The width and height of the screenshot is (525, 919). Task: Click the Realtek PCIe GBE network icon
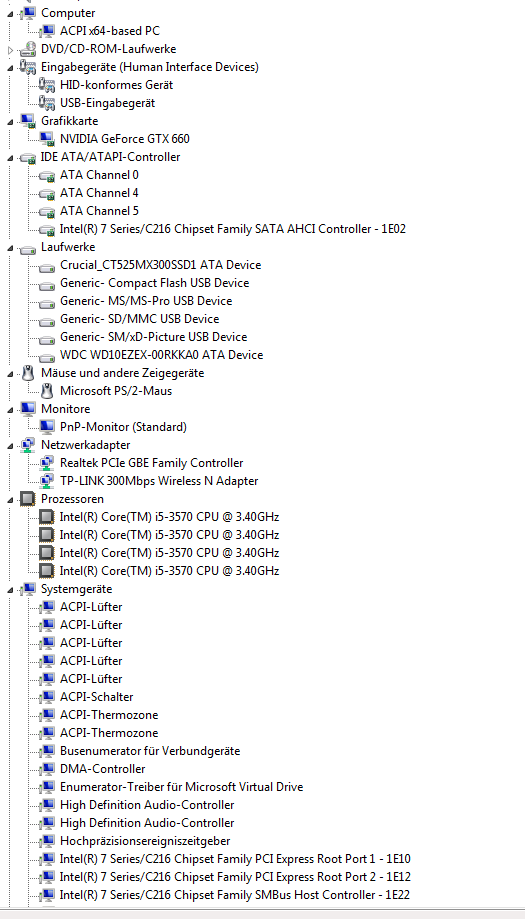[x=47, y=463]
